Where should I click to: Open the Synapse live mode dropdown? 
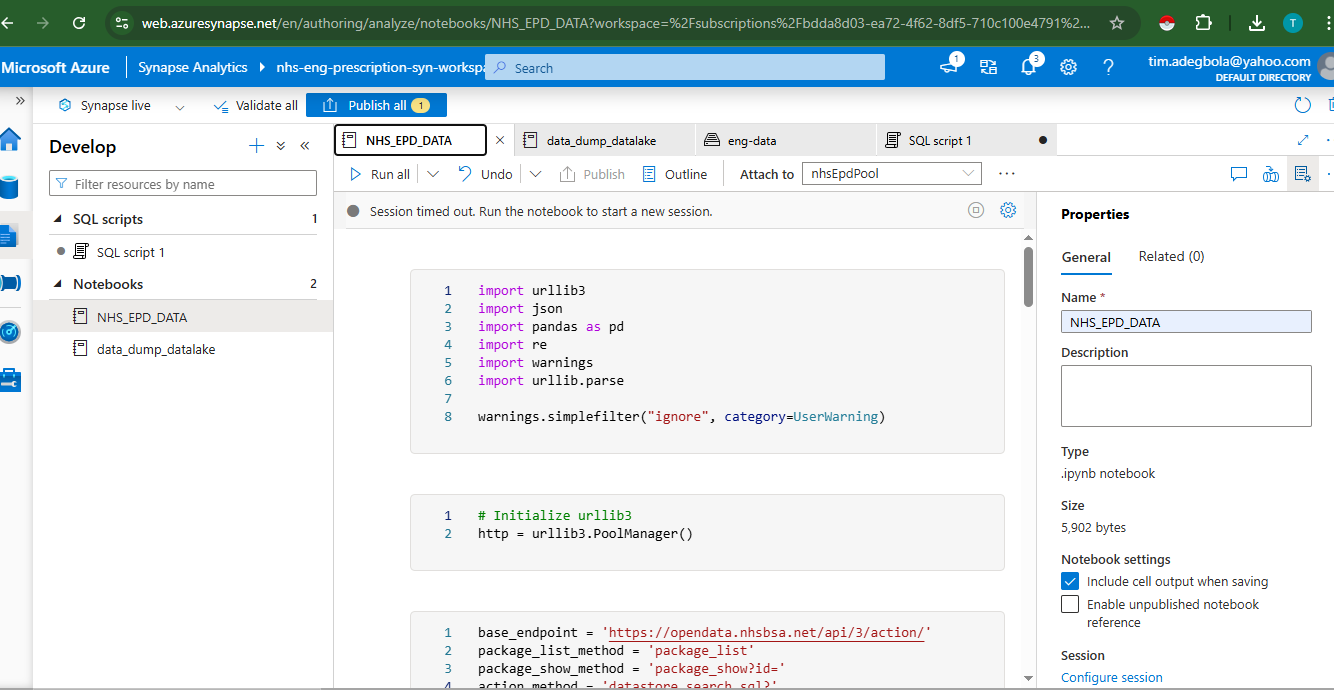tap(180, 106)
